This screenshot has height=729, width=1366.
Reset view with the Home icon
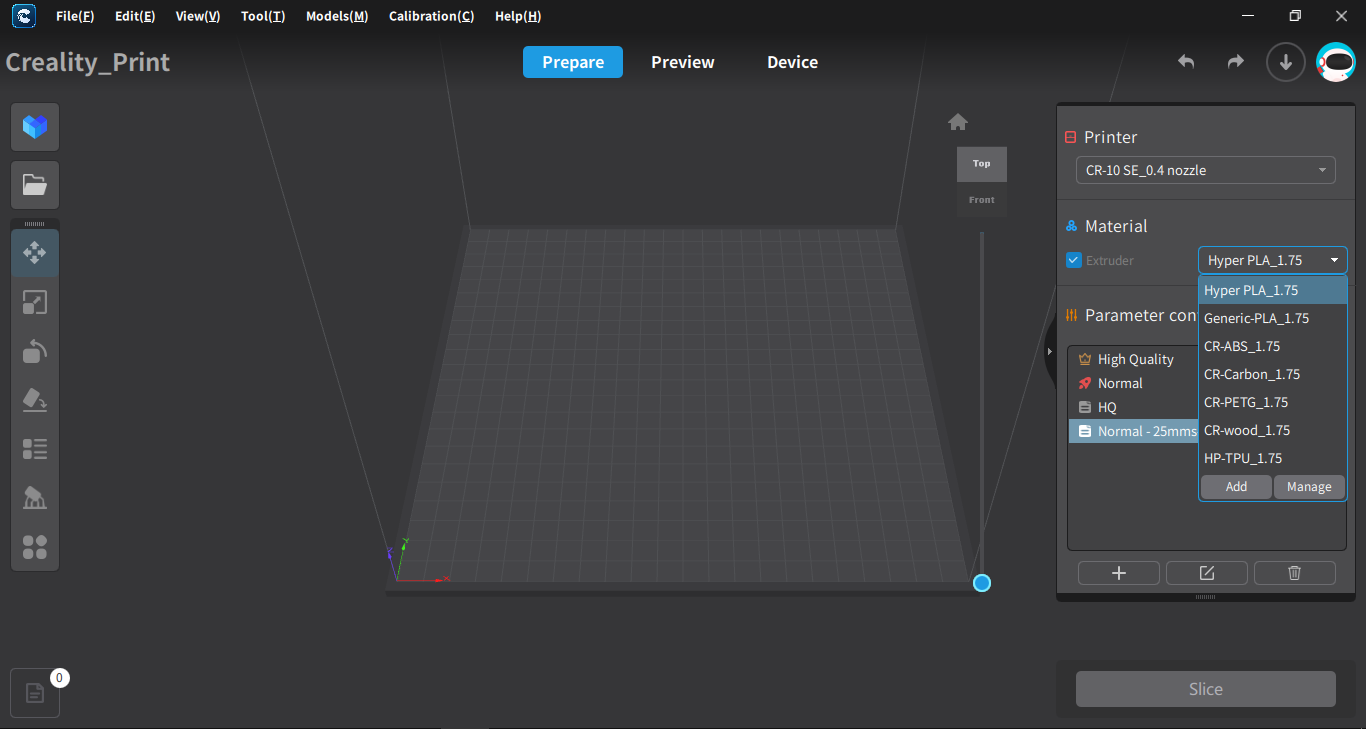click(958, 122)
